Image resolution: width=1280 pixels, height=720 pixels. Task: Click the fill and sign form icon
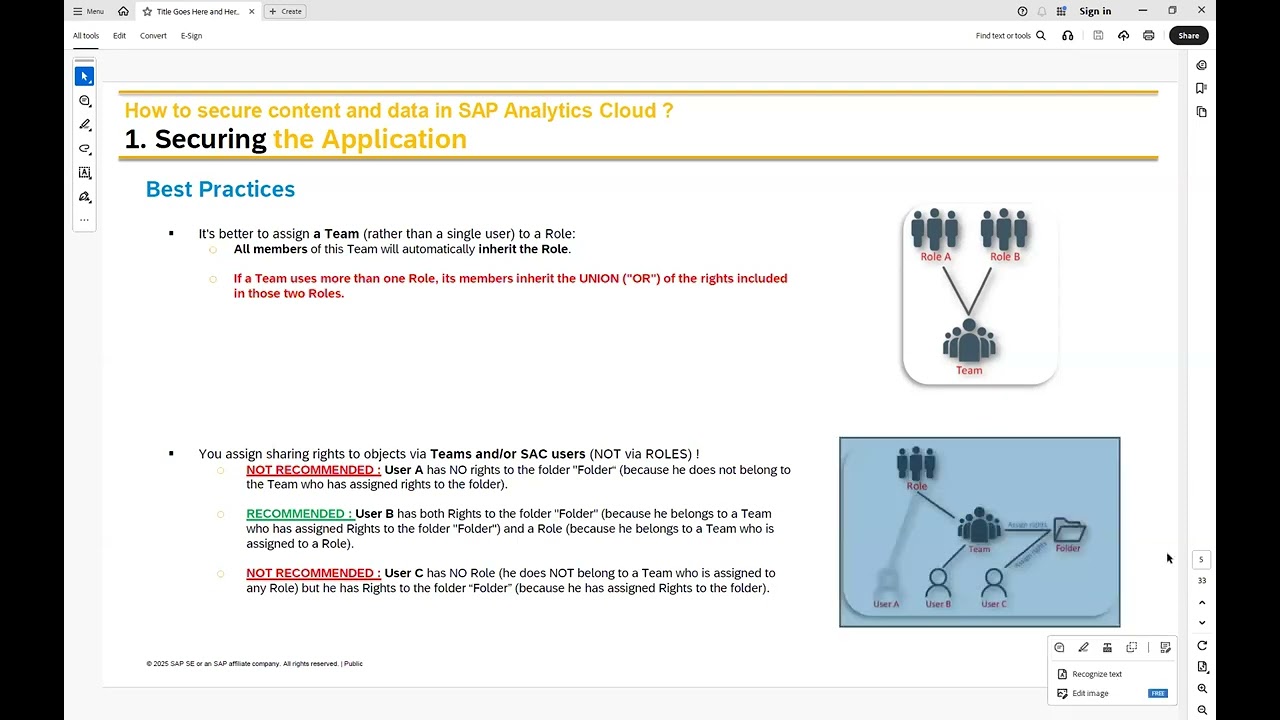[1165, 647]
